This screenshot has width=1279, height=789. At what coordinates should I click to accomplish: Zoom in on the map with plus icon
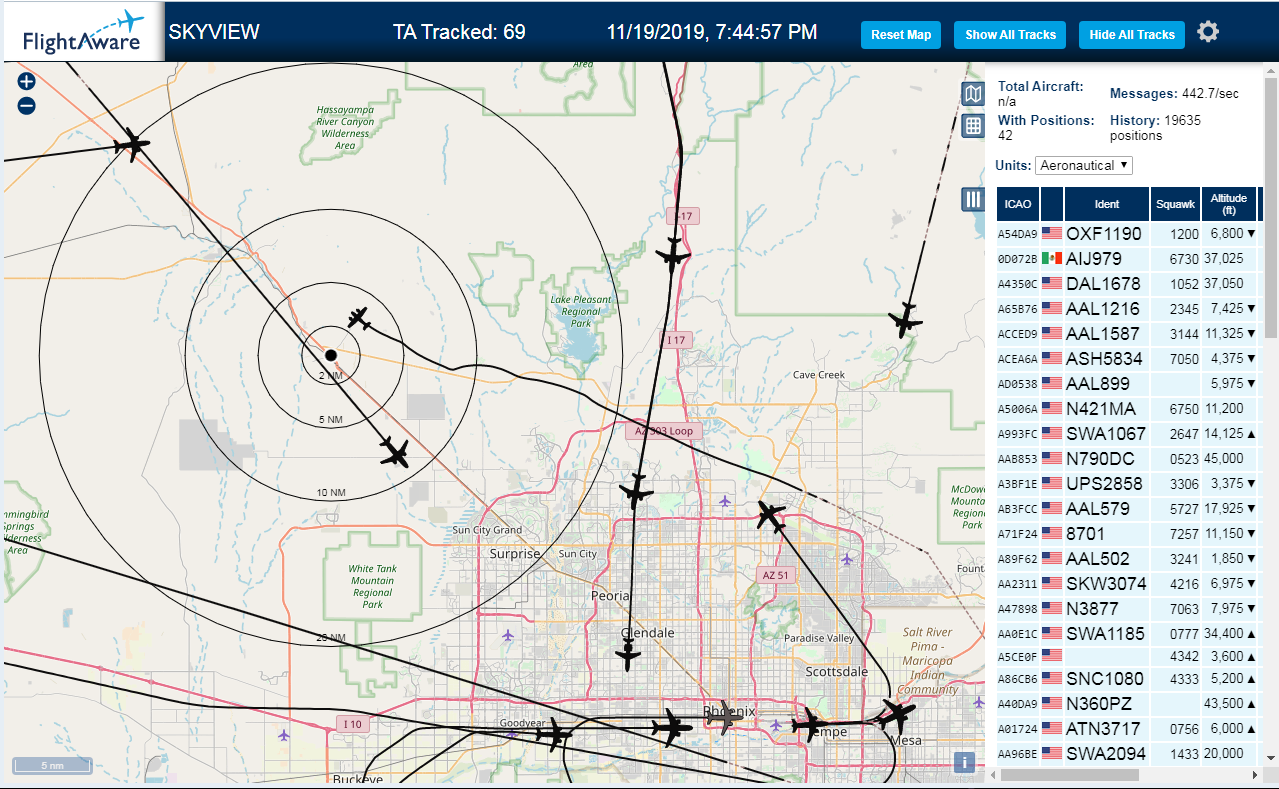click(27, 81)
